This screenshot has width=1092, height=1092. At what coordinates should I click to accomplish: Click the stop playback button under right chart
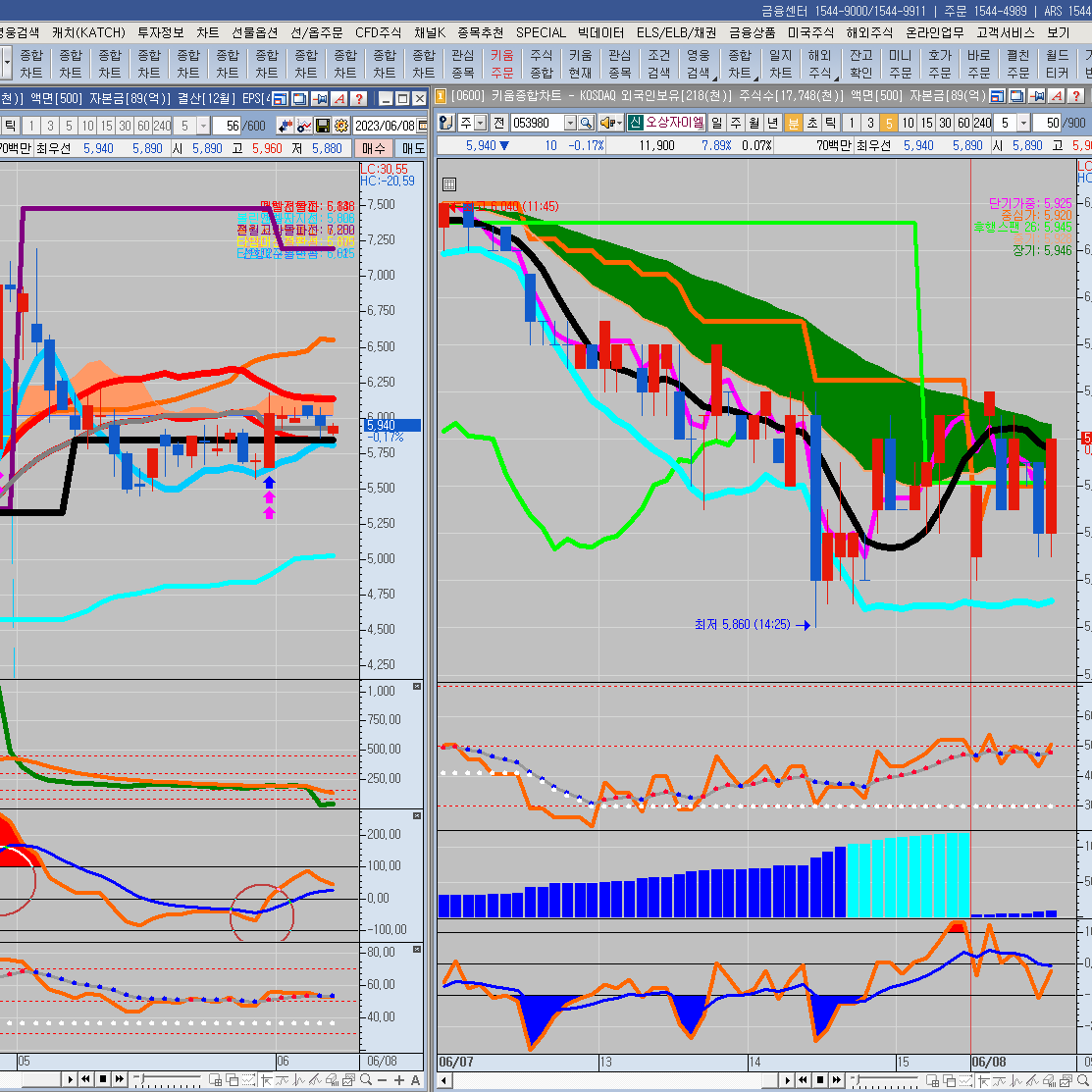[820, 1080]
